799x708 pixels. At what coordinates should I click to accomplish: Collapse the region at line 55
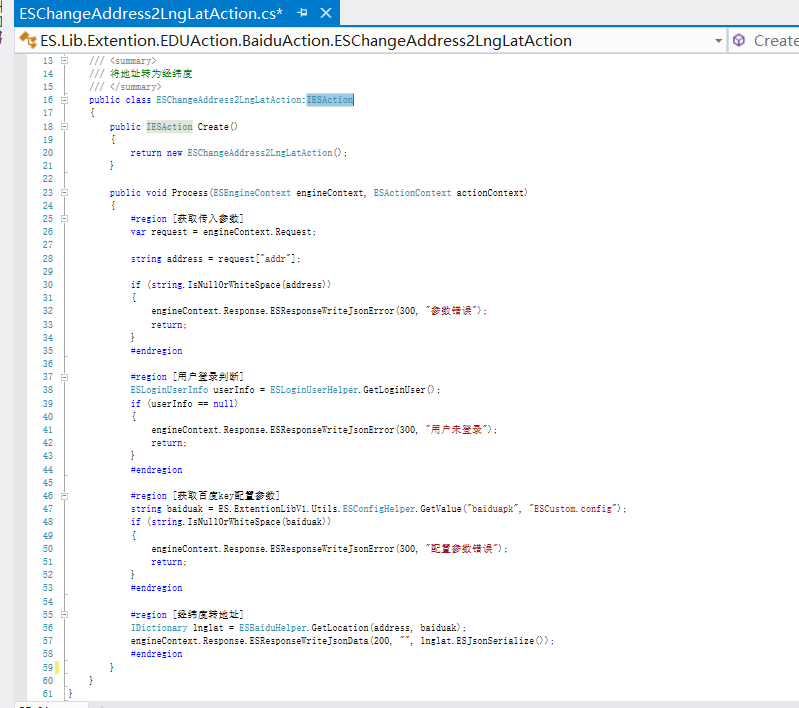pos(64,615)
